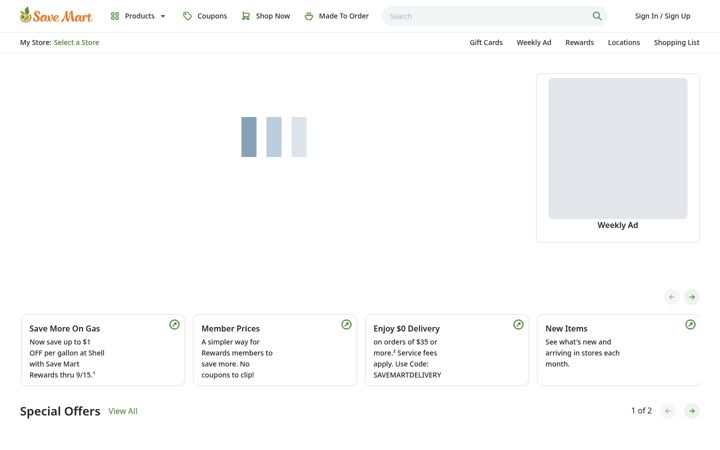
Task: Open the Enjoy $0 Delivery arrow icon
Action: click(x=518, y=325)
